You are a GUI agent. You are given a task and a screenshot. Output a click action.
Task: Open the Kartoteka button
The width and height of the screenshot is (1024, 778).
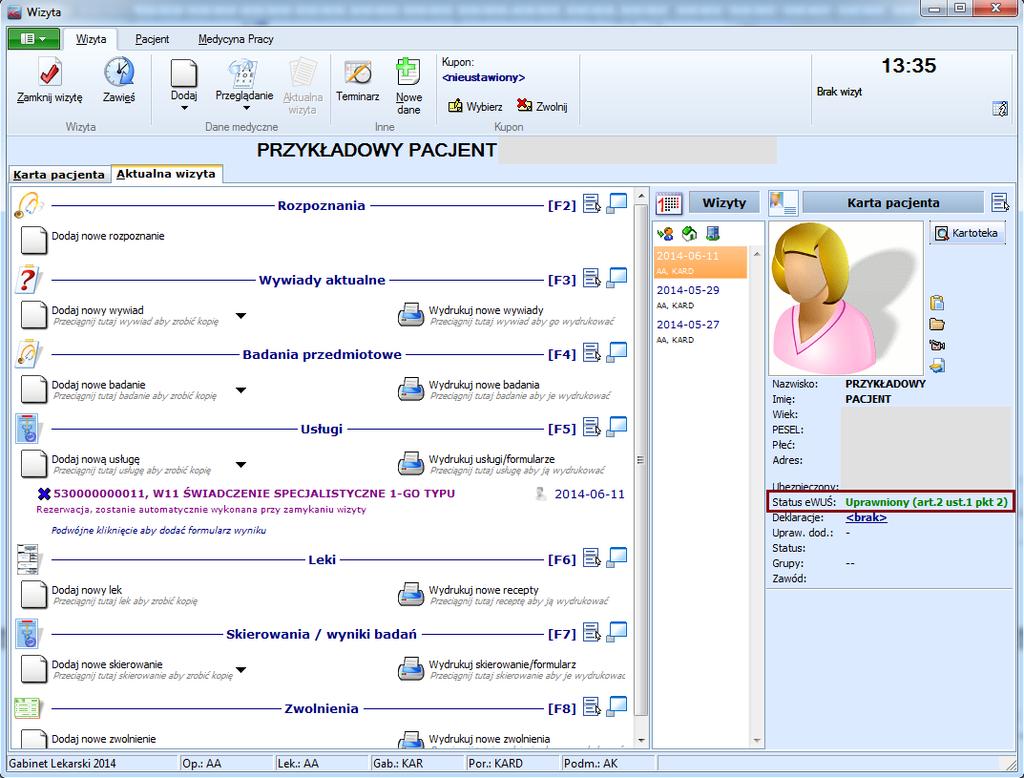point(967,233)
